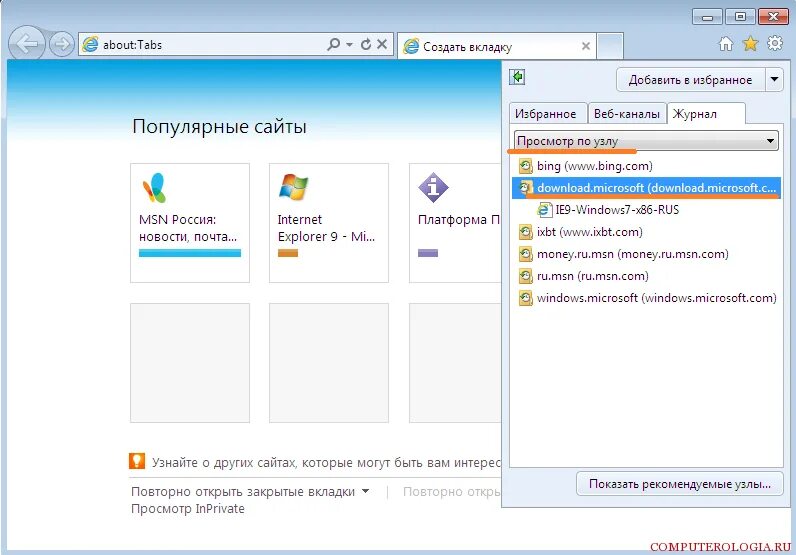Open the address bar autocomplete dropdown arrow
Screen dimensions: 796x555
tap(349, 45)
